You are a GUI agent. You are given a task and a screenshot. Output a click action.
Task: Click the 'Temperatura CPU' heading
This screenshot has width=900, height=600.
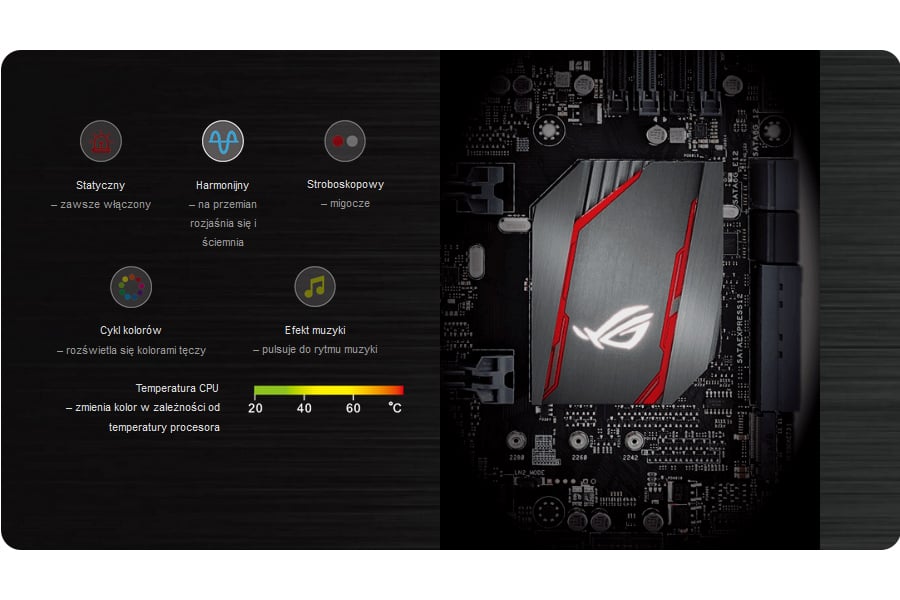tap(177, 388)
